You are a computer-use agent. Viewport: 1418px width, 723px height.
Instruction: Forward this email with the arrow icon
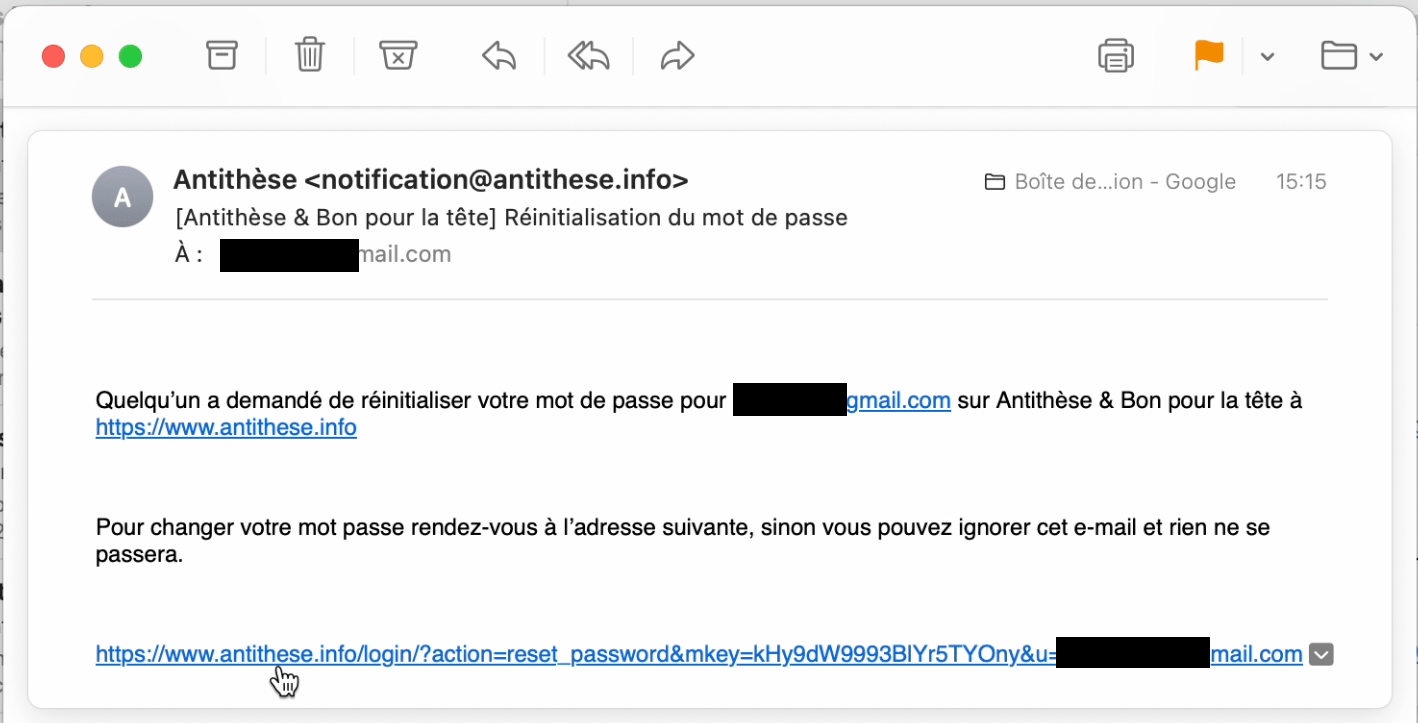[x=677, y=56]
